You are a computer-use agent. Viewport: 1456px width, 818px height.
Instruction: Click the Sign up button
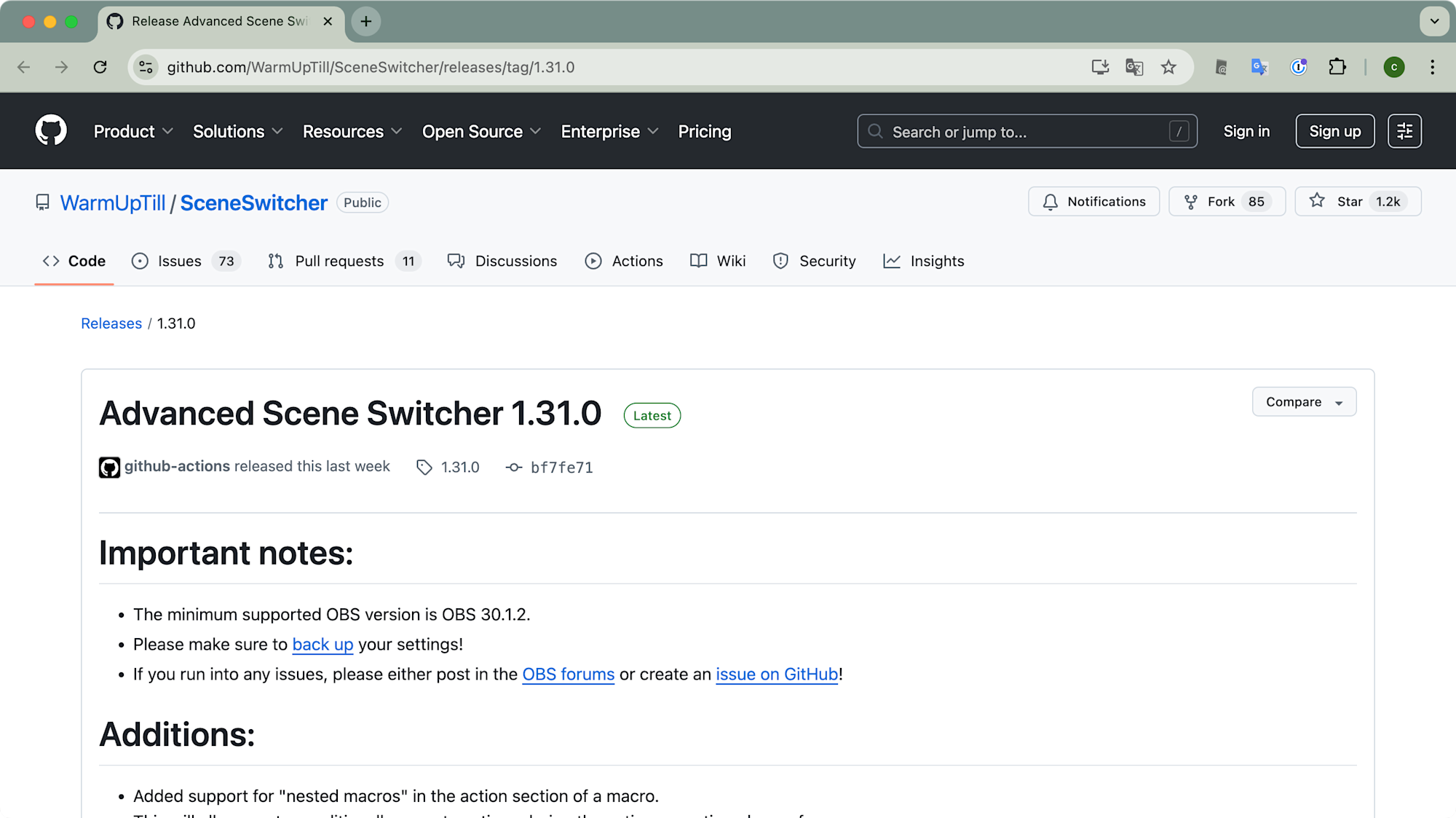(1334, 131)
